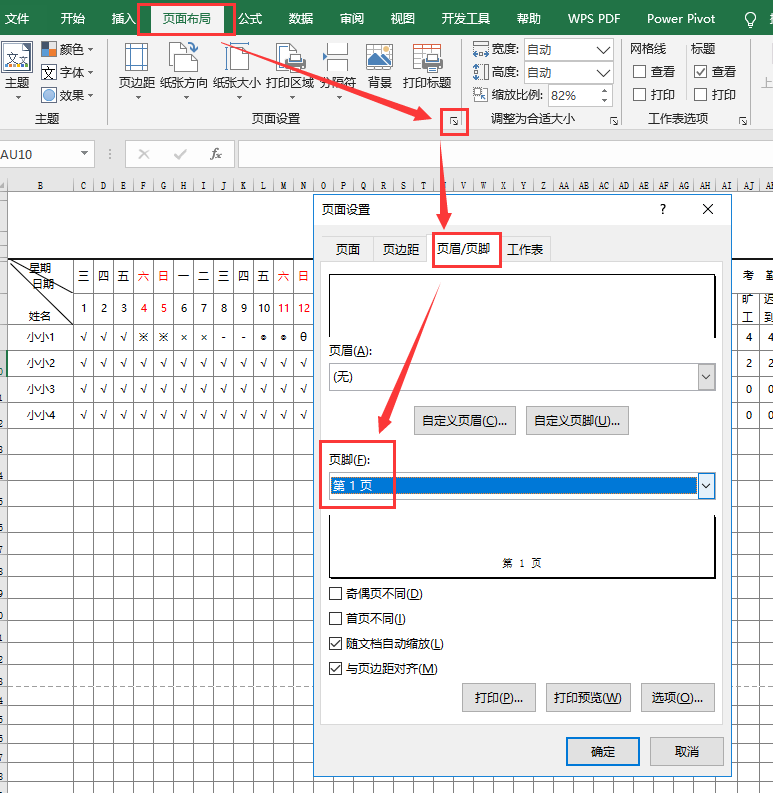773x793 pixels.
Task: Switch to the Margins (页边距) dialog tab
Action: pos(401,249)
